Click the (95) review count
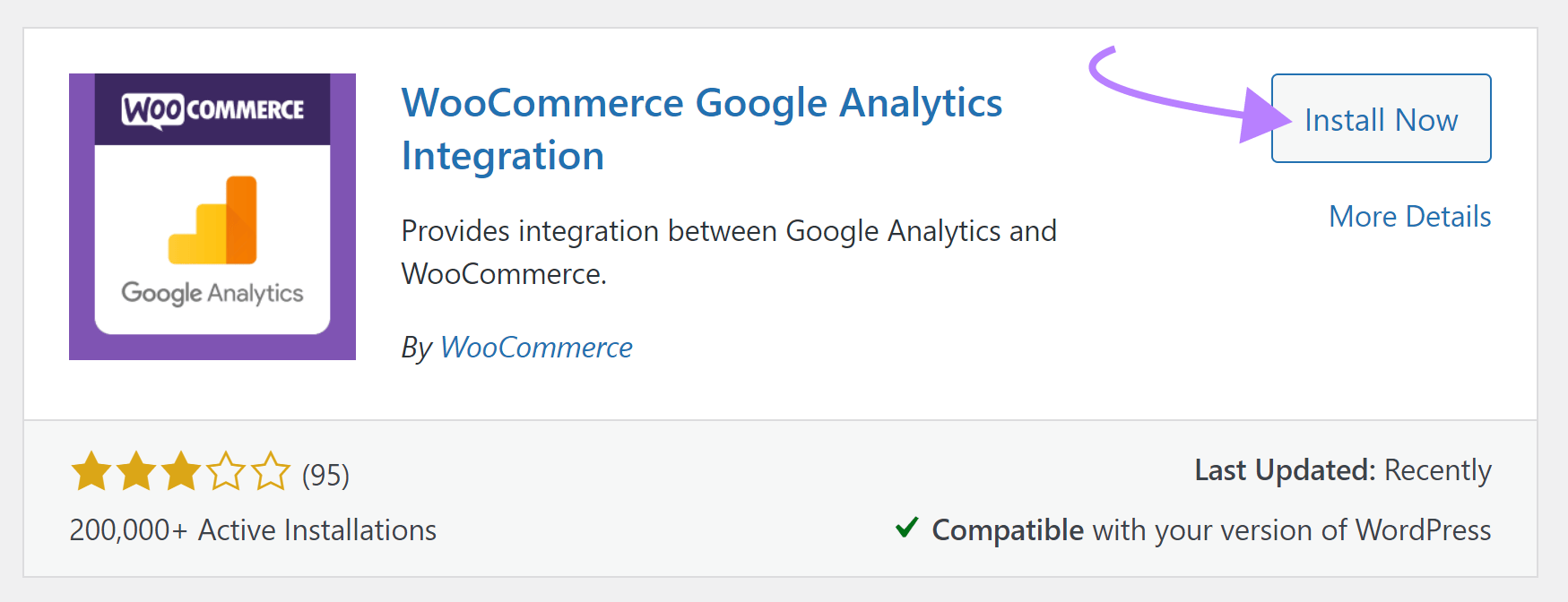 (x=325, y=473)
